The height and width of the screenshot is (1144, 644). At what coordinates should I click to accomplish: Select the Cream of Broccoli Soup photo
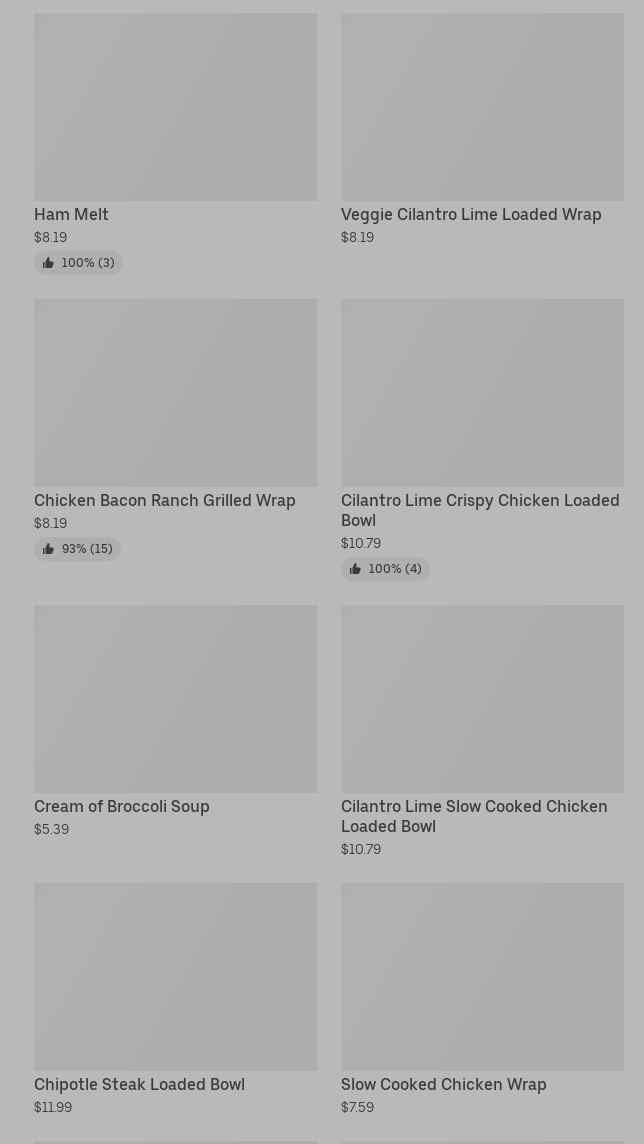(x=175, y=699)
